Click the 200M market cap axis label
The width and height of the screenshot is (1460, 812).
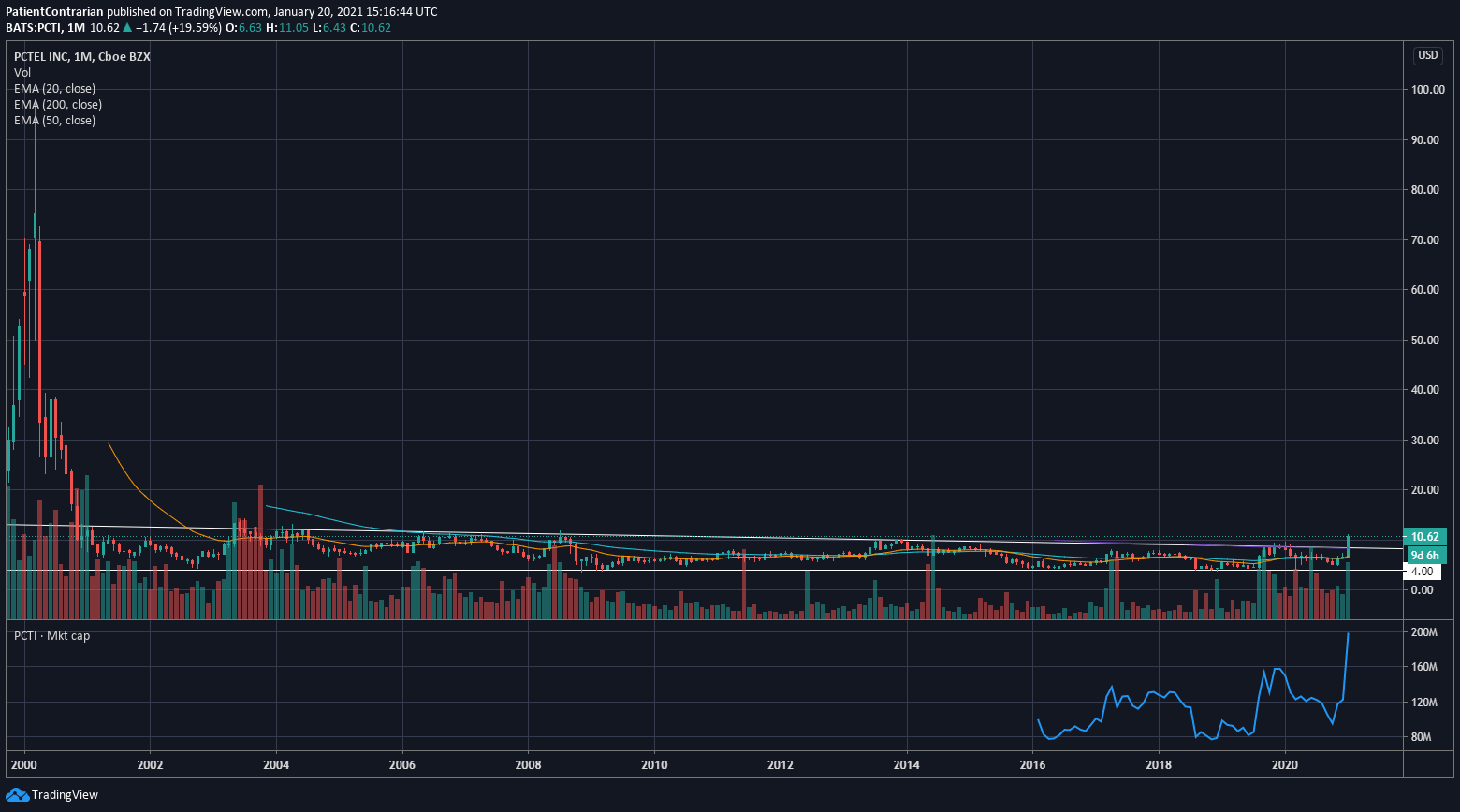tap(1423, 633)
